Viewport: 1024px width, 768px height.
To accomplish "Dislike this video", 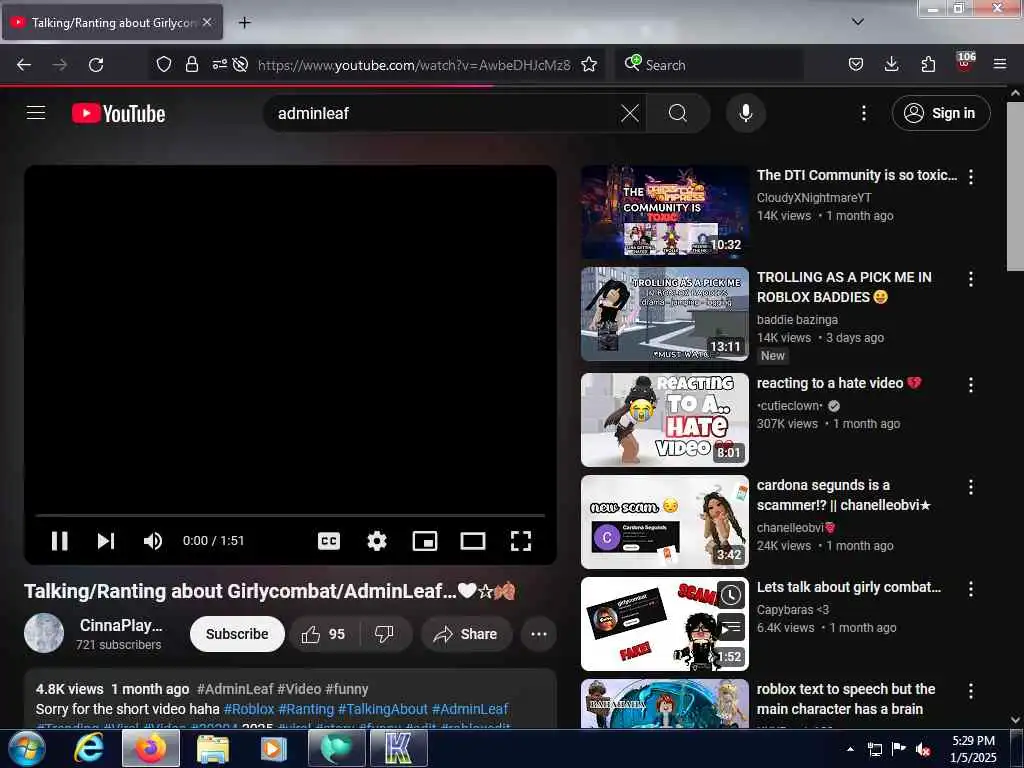I will tap(384, 634).
